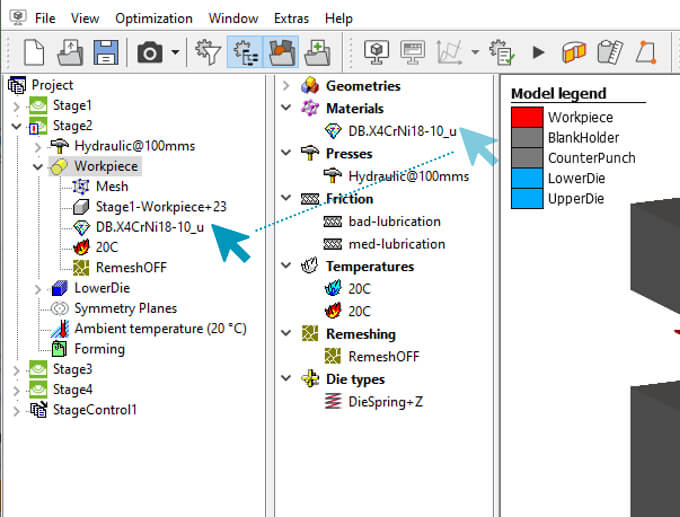Open the Extras menu
The width and height of the screenshot is (680, 517).
point(289,18)
